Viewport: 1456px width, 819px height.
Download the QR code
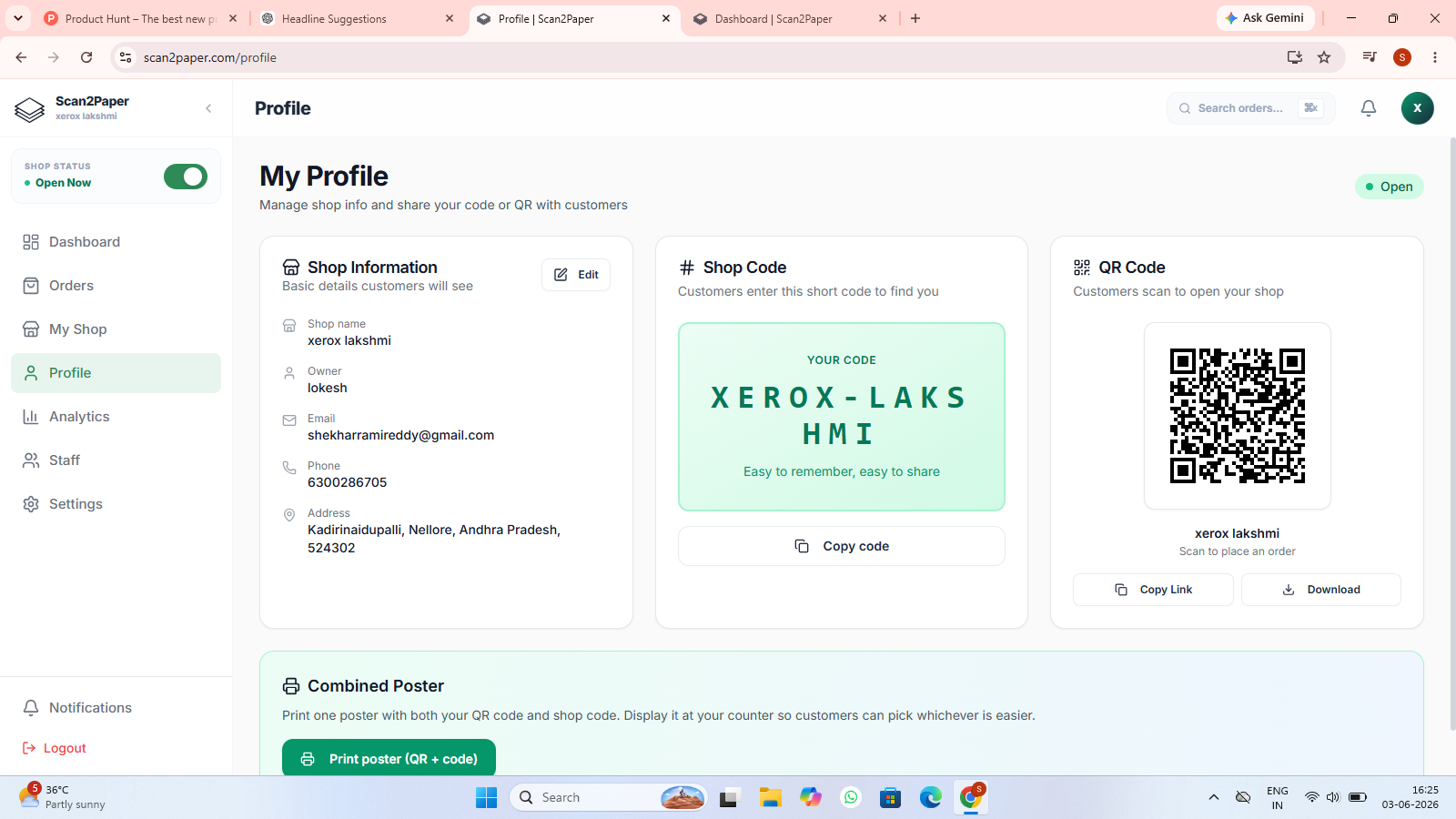point(1321,590)
